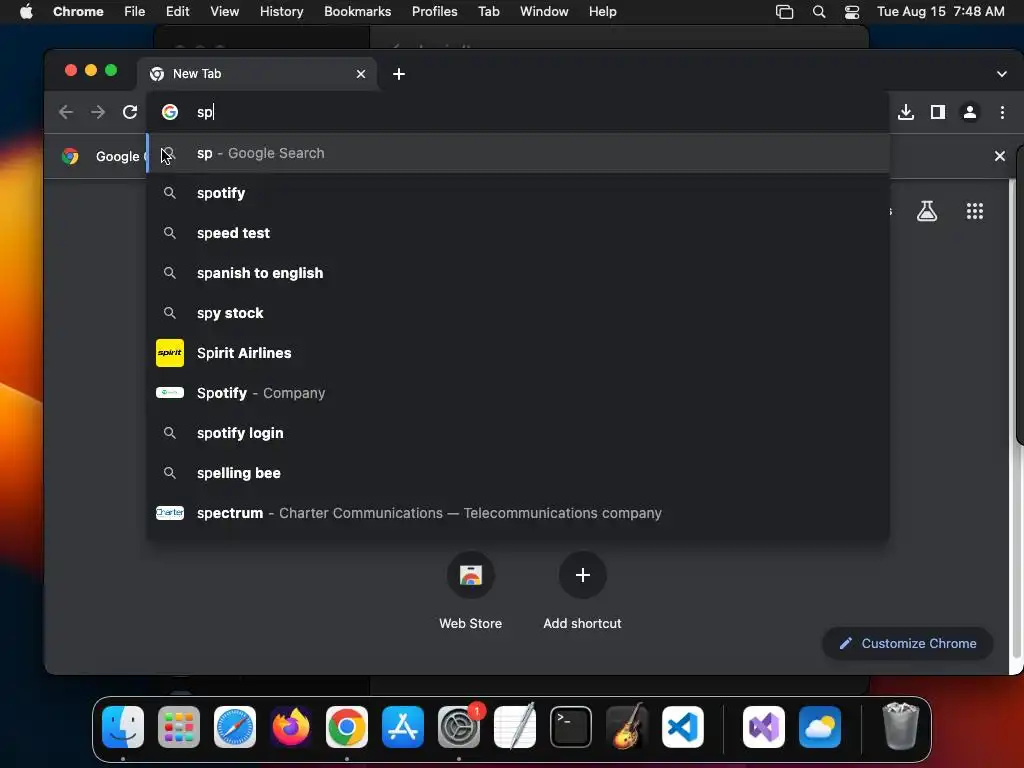This screenshot has width=1024, height=768.
Task: Open the View menu
Action: (225, 11)
